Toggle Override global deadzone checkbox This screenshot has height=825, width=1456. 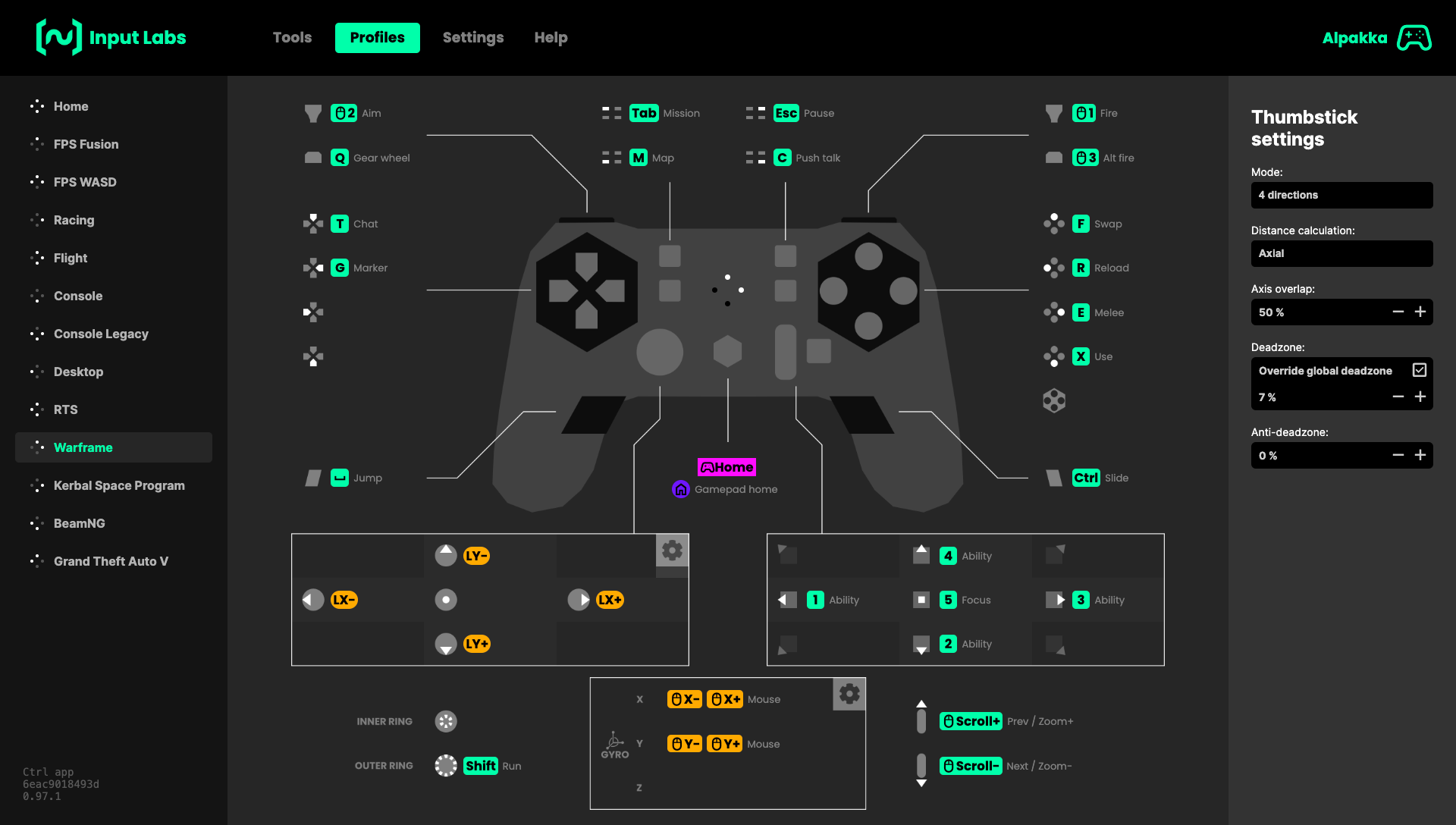(1420, 370)
